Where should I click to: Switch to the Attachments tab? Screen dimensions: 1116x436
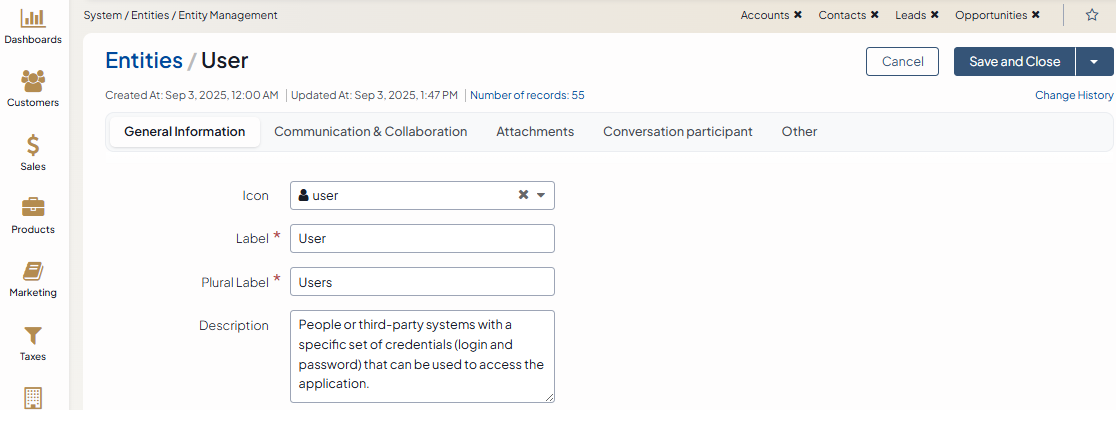(535, 132)
